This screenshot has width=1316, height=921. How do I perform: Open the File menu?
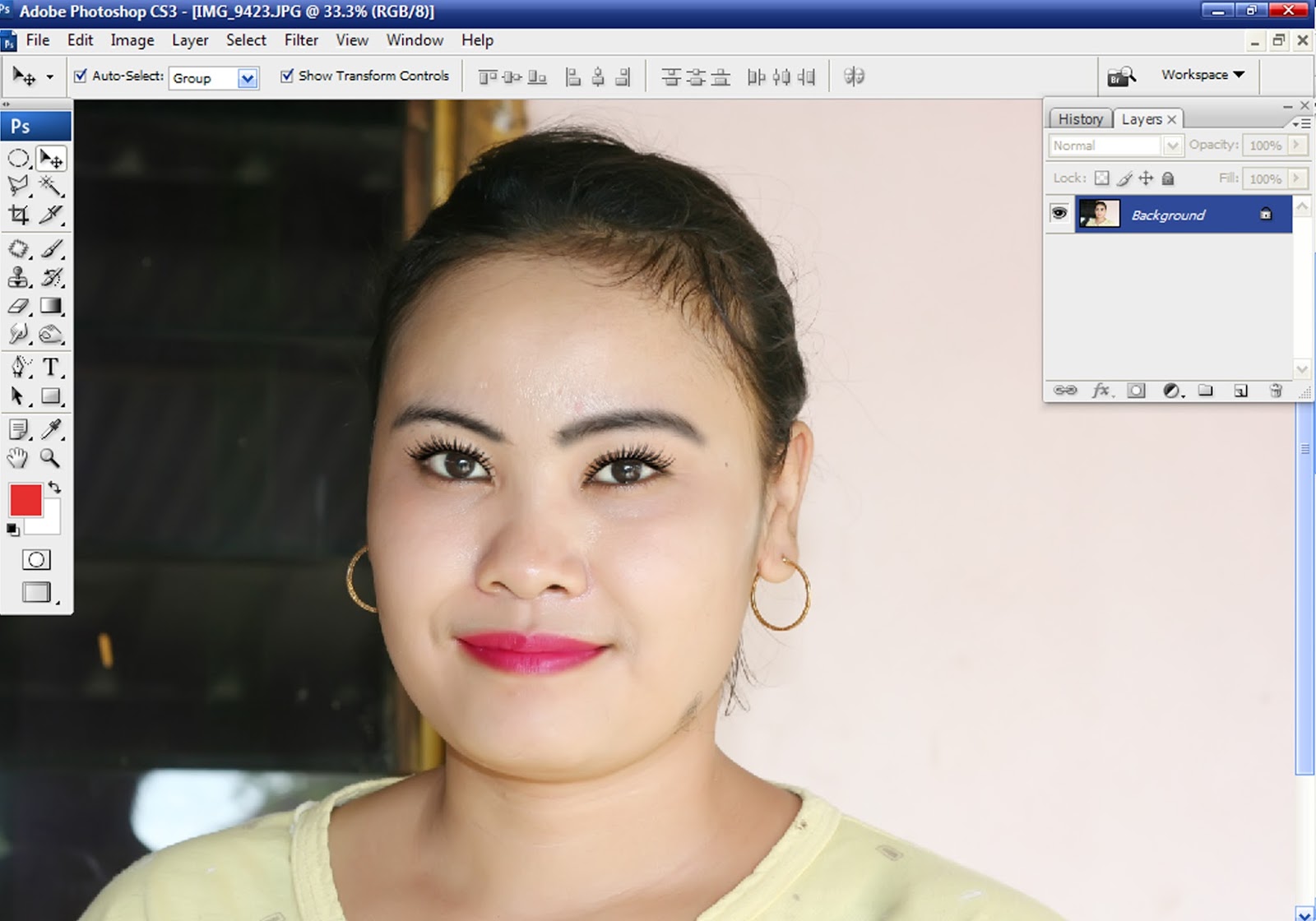[x=38, y=40]
